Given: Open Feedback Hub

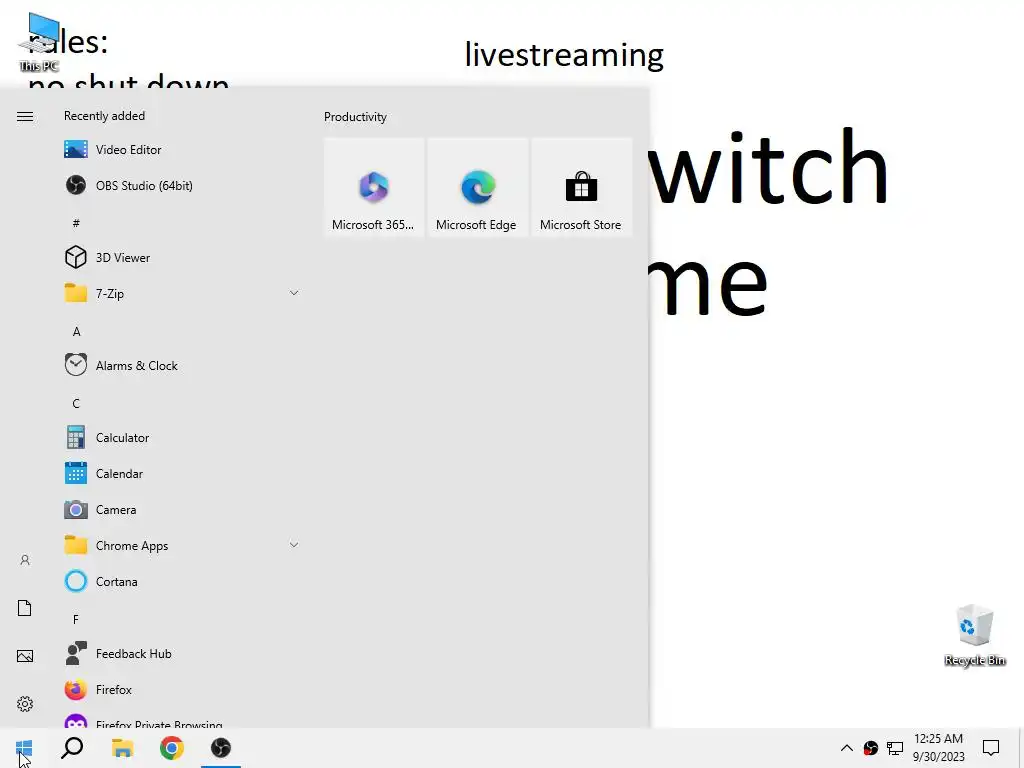Looking at the screenshot, I should tap(182, 654).
